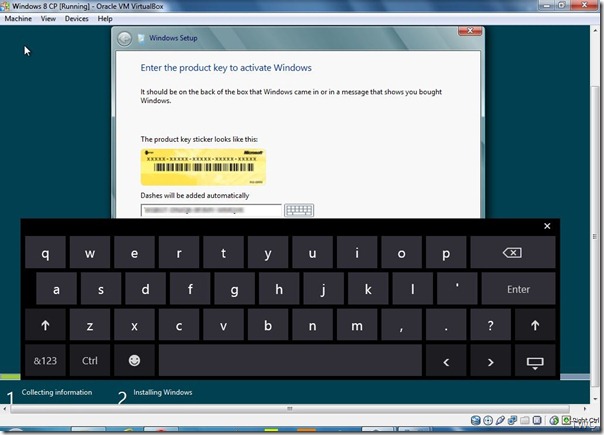This screenshot has height=435, width=604.
Task: Click the optical disc icon in VirtualBox status bar
Action: pos(488,420)
